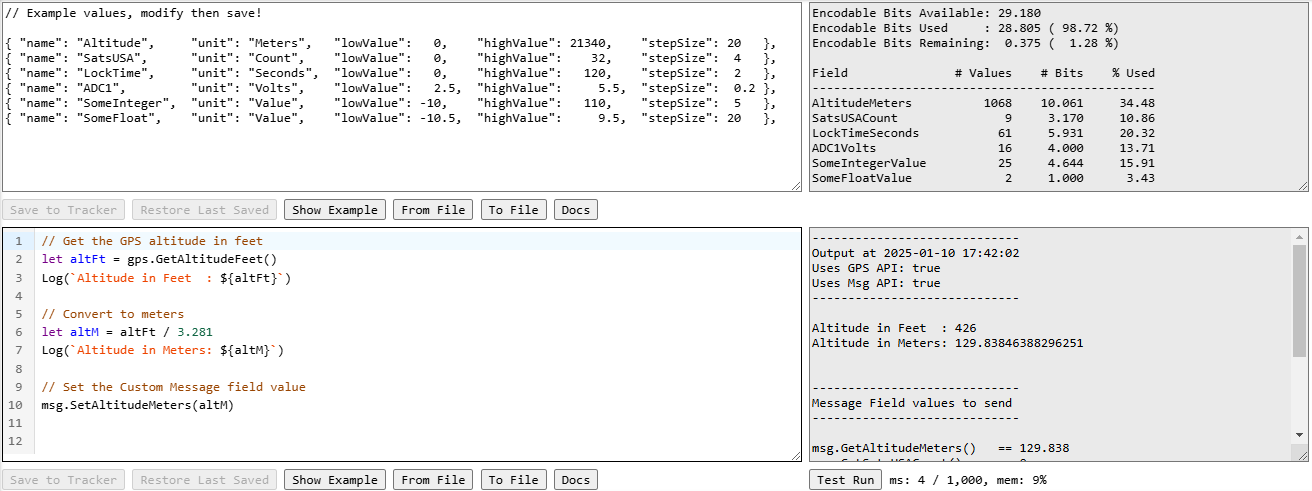This screenshot has width=1312, height=491.
Task: Click the output panel scrollbar down arrow
Action: [1299, 435]
